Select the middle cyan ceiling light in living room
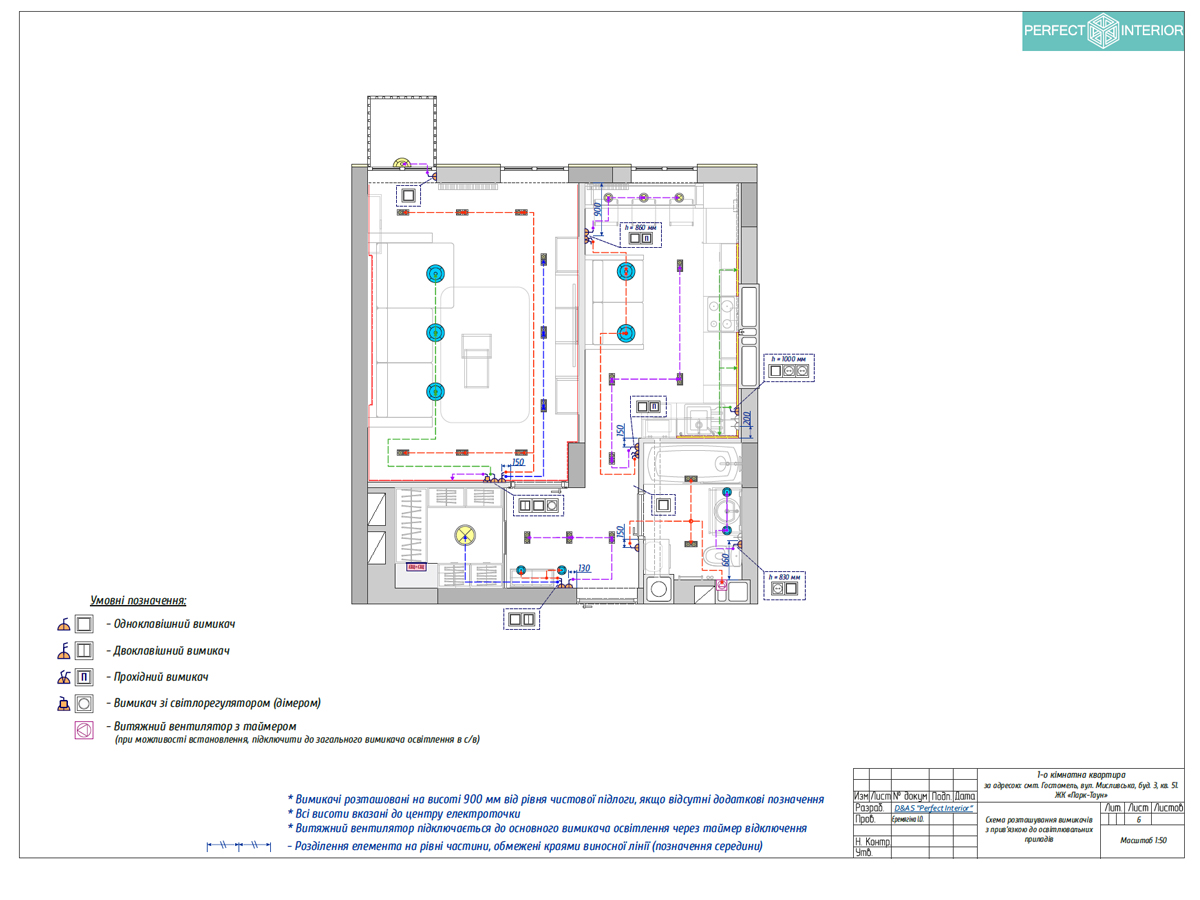The height and width of the screenshot is (900, 1200). (434, 332)
